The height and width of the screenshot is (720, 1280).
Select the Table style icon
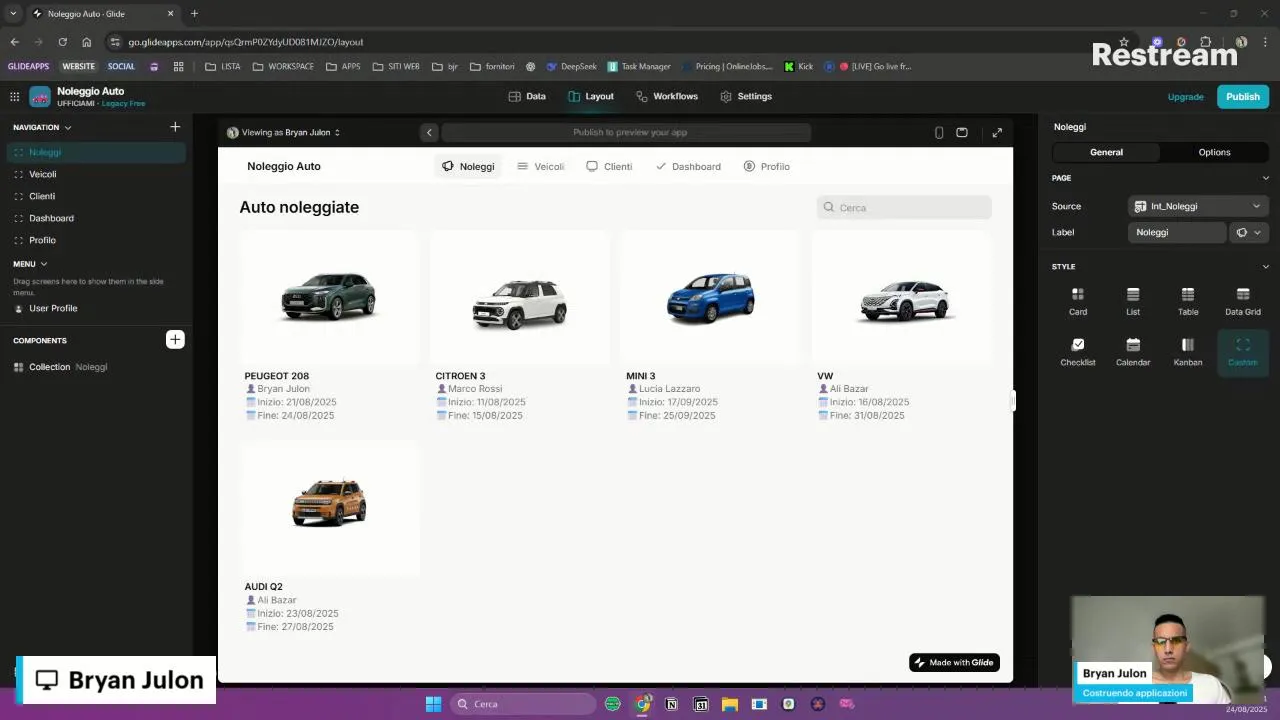[x=1188, y=301]
